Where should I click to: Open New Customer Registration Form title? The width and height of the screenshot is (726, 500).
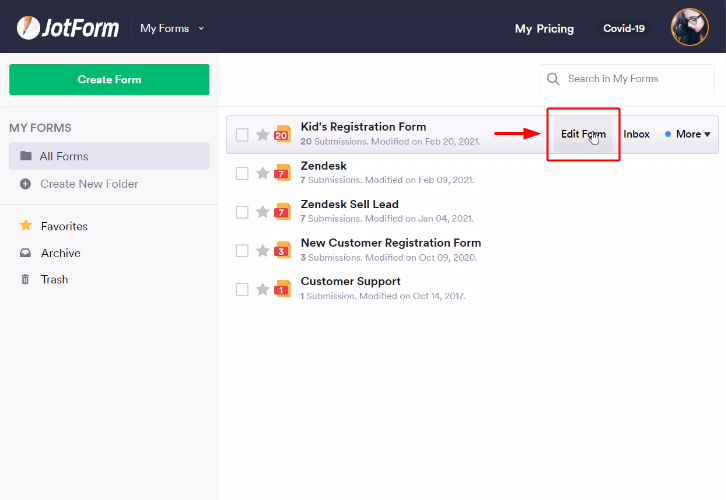click(391, 243)
